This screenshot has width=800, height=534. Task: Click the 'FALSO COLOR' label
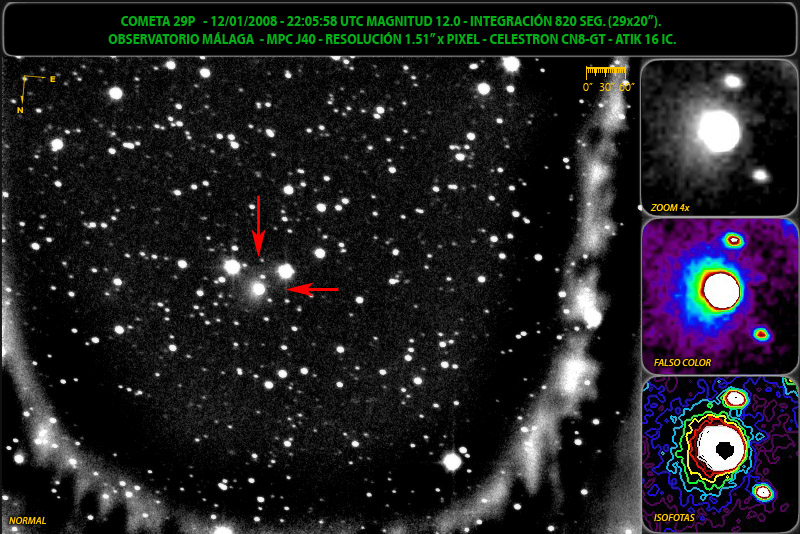point(682,363)
